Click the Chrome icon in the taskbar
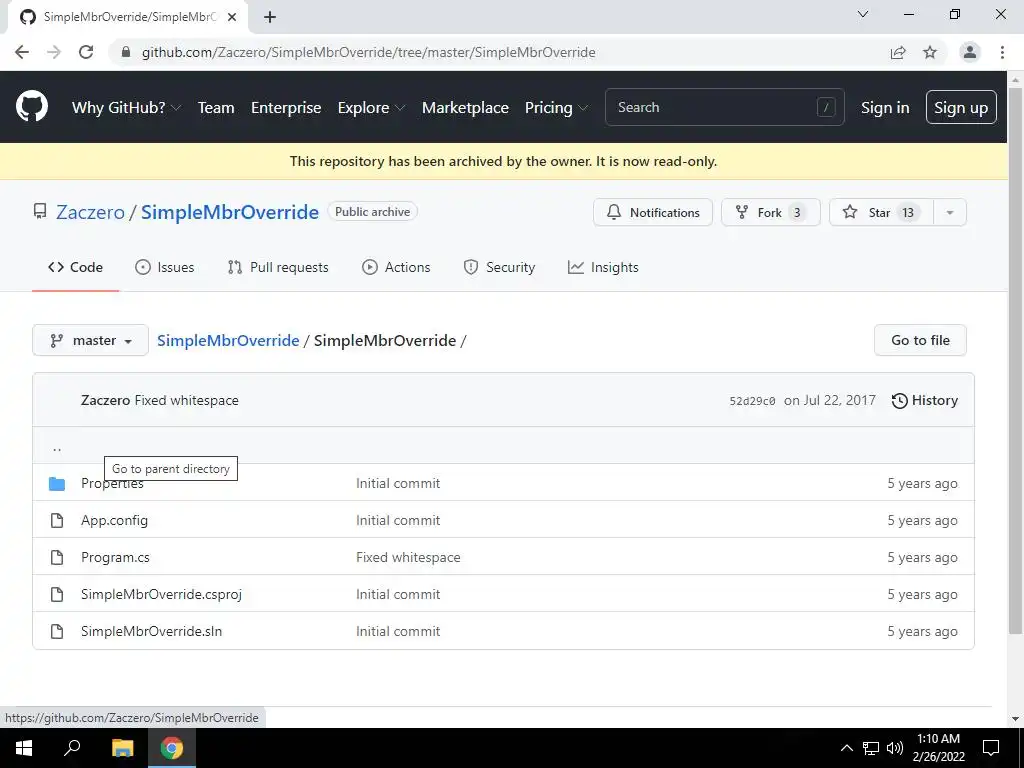Screen dimensions: 1024x768 pos(172,748)
